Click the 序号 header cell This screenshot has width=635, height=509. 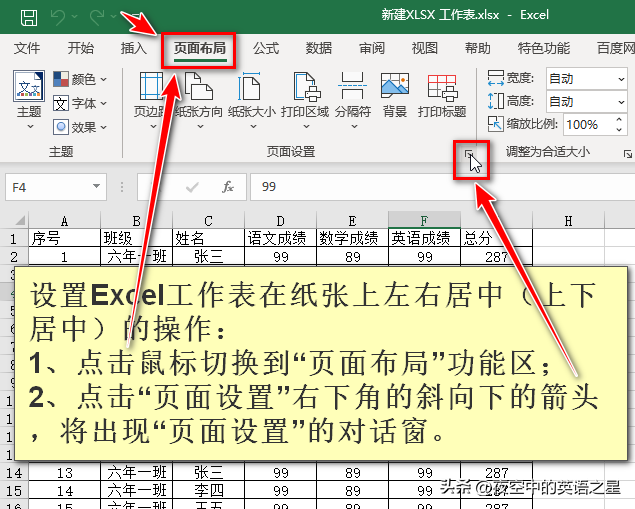click(x=64, y=238)
